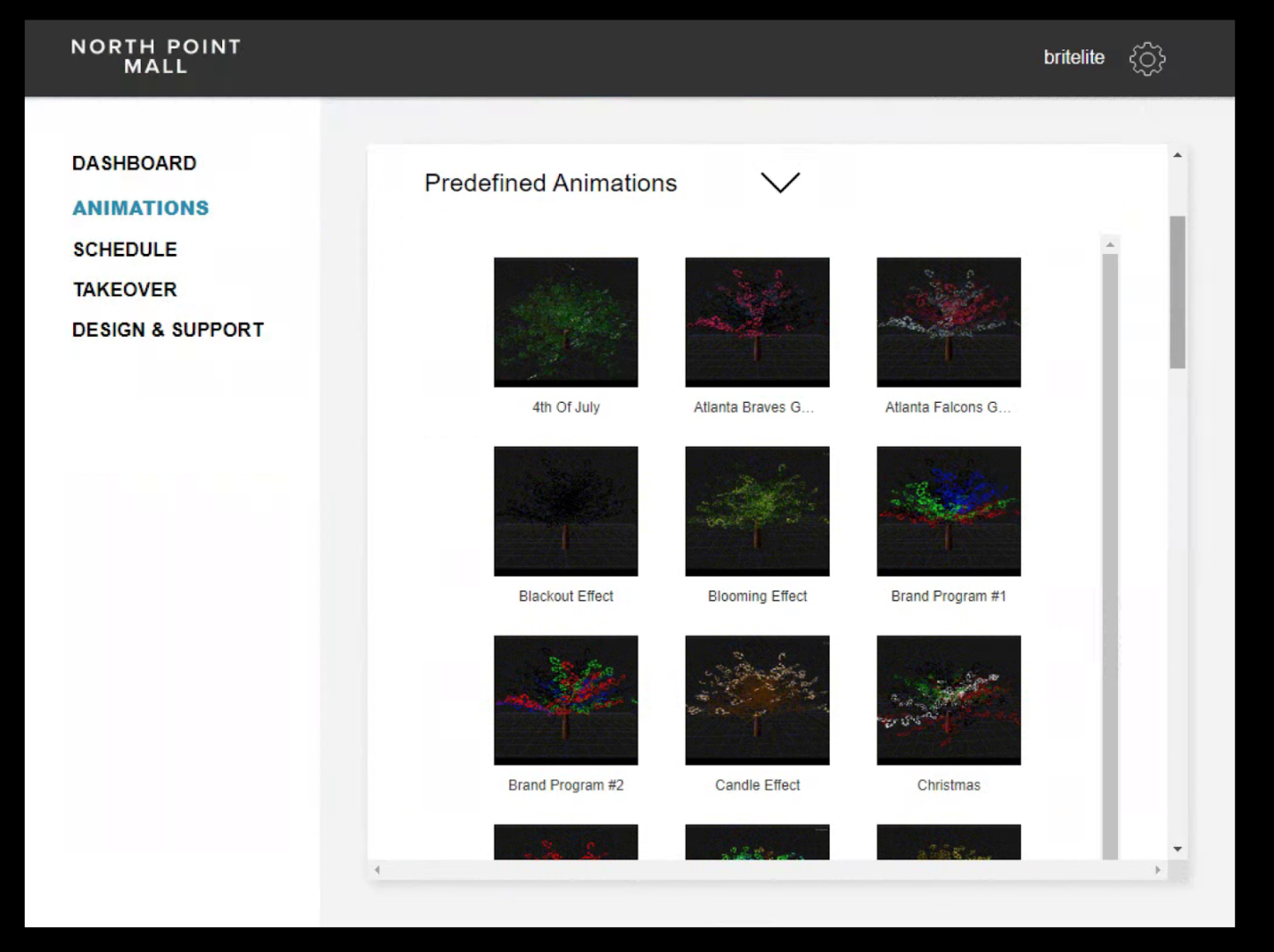Viewport: 1274px width, 952px height.
Task: Click the outer panel scroll-down arrow
Action: (x=1178, y=849)
